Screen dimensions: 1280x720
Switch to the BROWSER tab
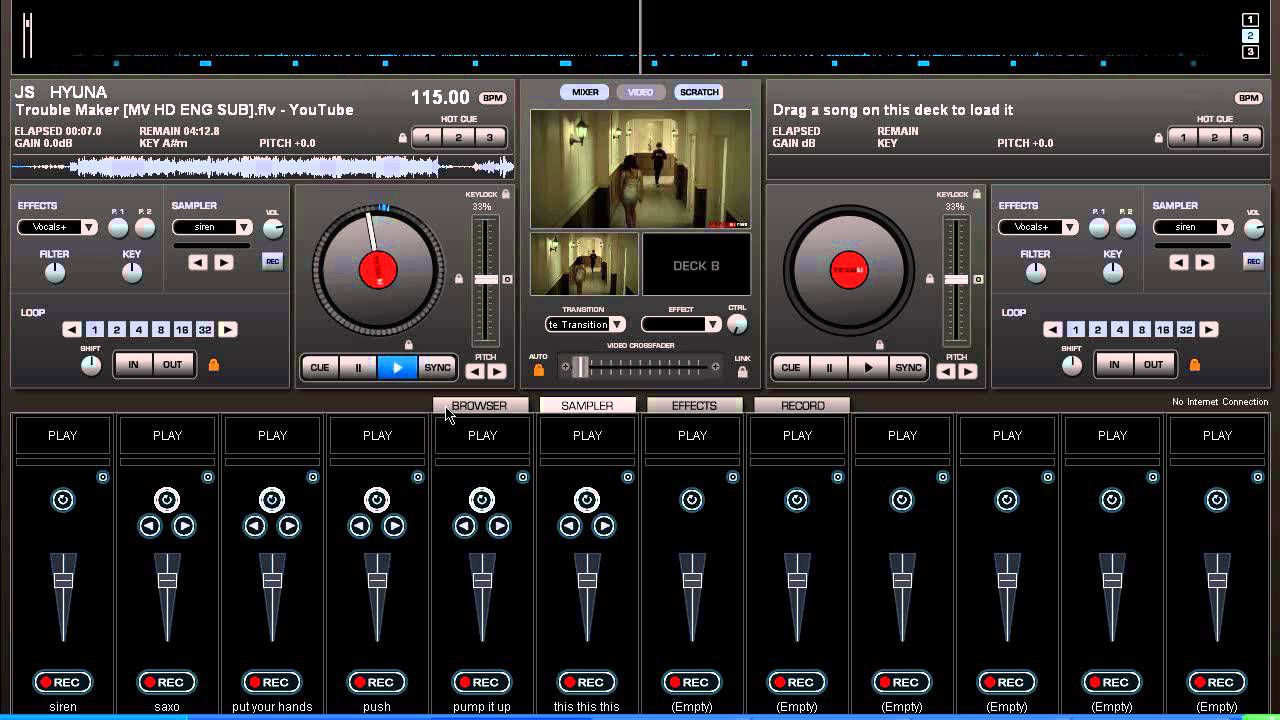tap(479, 405)
